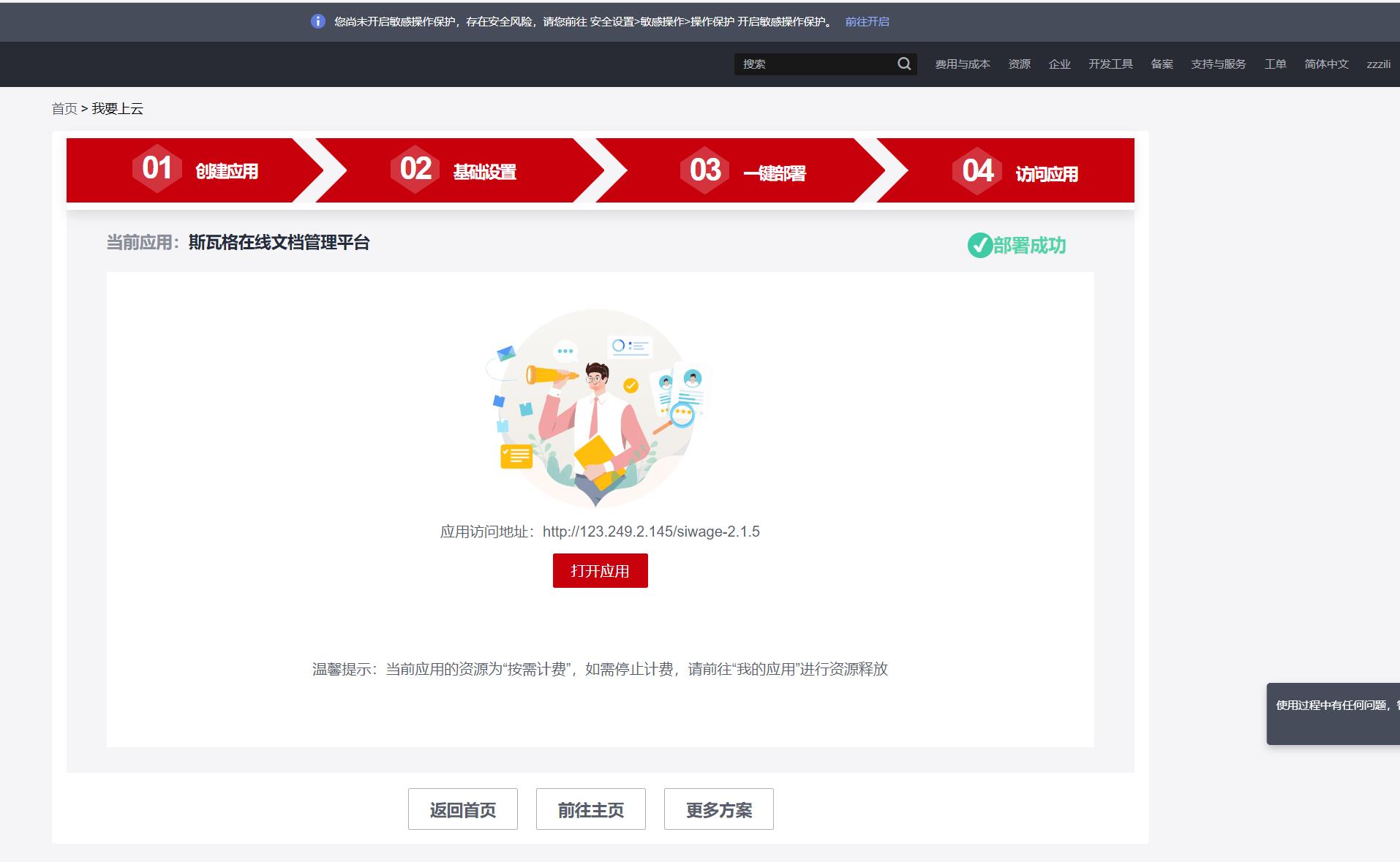
Task: Open the 支持与服务 menu
Action: (1218, 64)
